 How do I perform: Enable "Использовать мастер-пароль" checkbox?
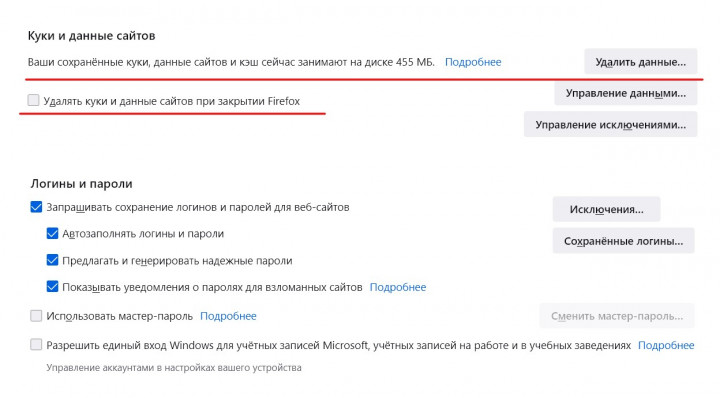[36, 316]
